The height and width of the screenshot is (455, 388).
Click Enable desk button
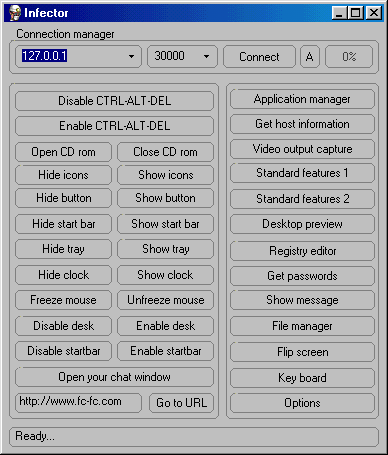pos(165,326)
